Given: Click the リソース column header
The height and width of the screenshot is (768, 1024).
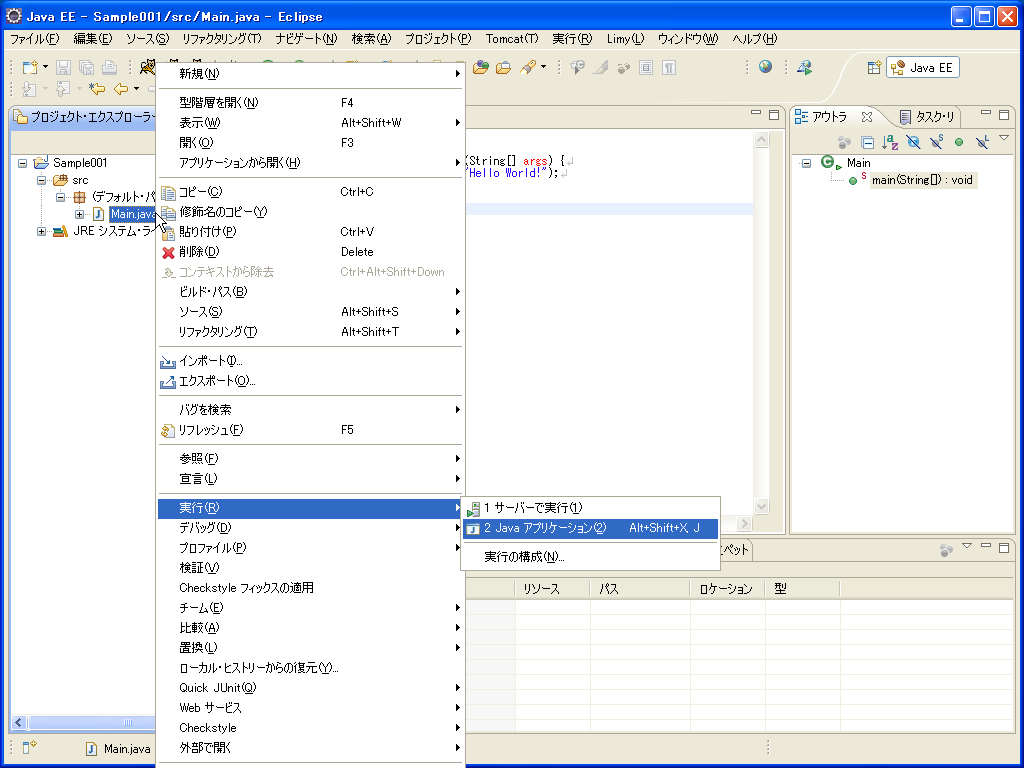Looking at the screenshot, I should click(552, 589).
